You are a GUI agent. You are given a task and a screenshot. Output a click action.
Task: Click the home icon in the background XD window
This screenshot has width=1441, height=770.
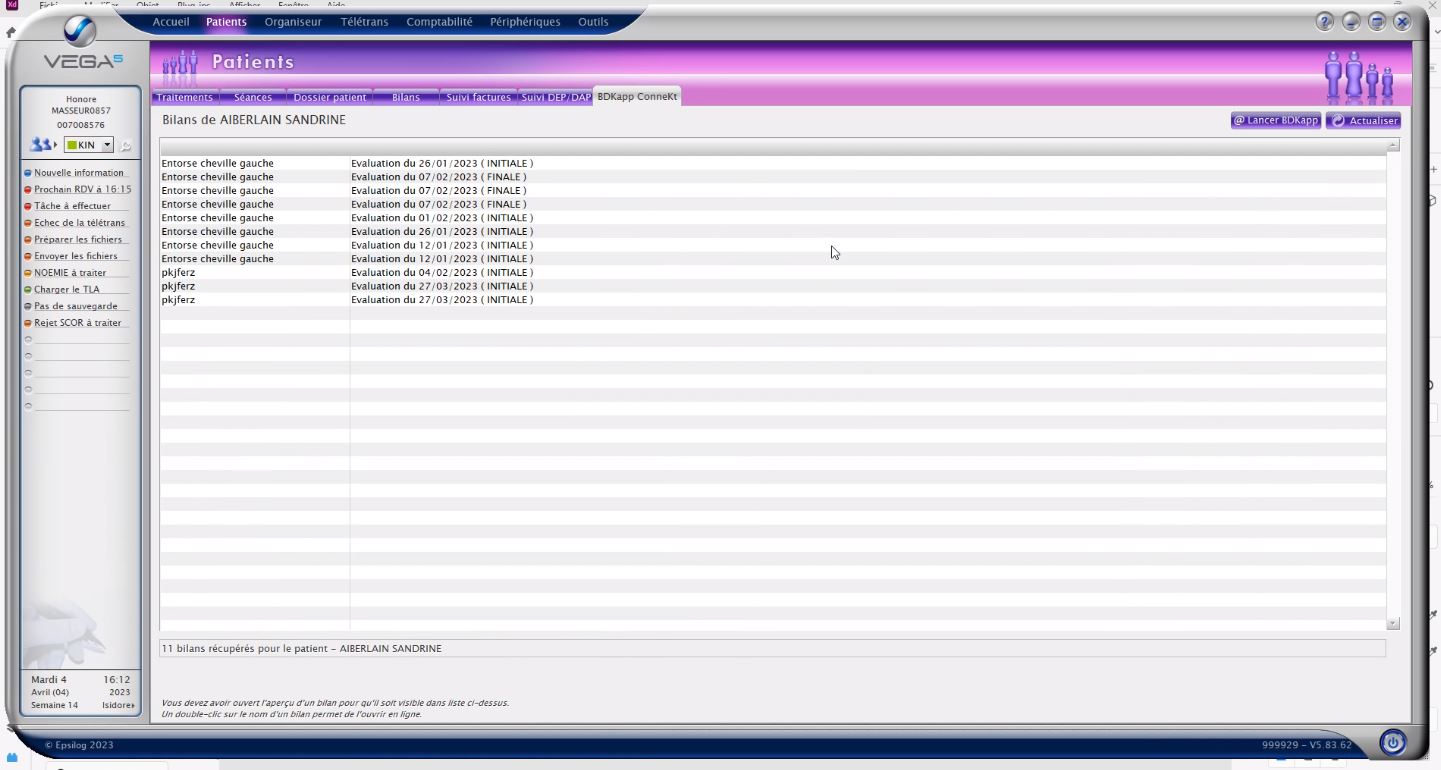pyautogui.click(x=10, y=33)
